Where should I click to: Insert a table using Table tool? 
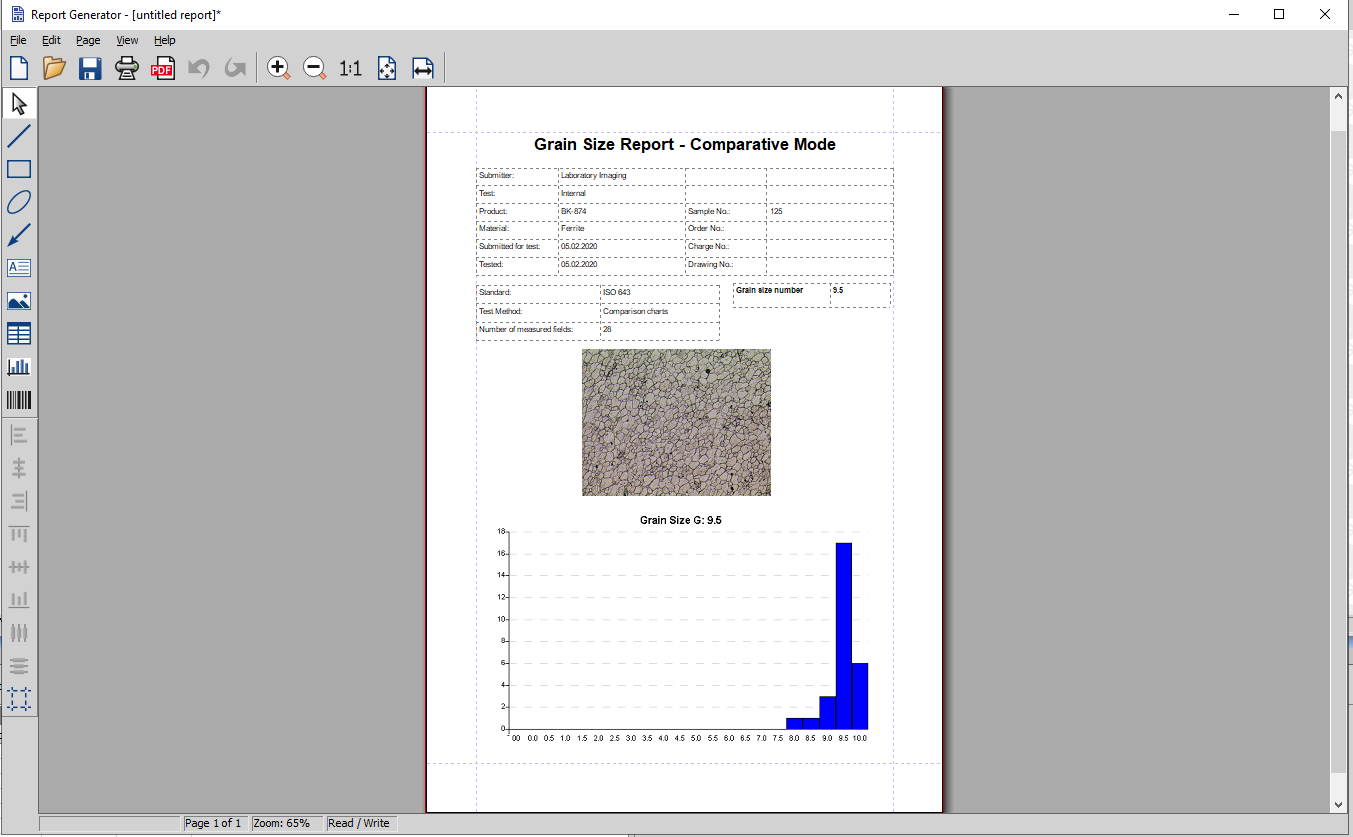(x=19, y=334)
